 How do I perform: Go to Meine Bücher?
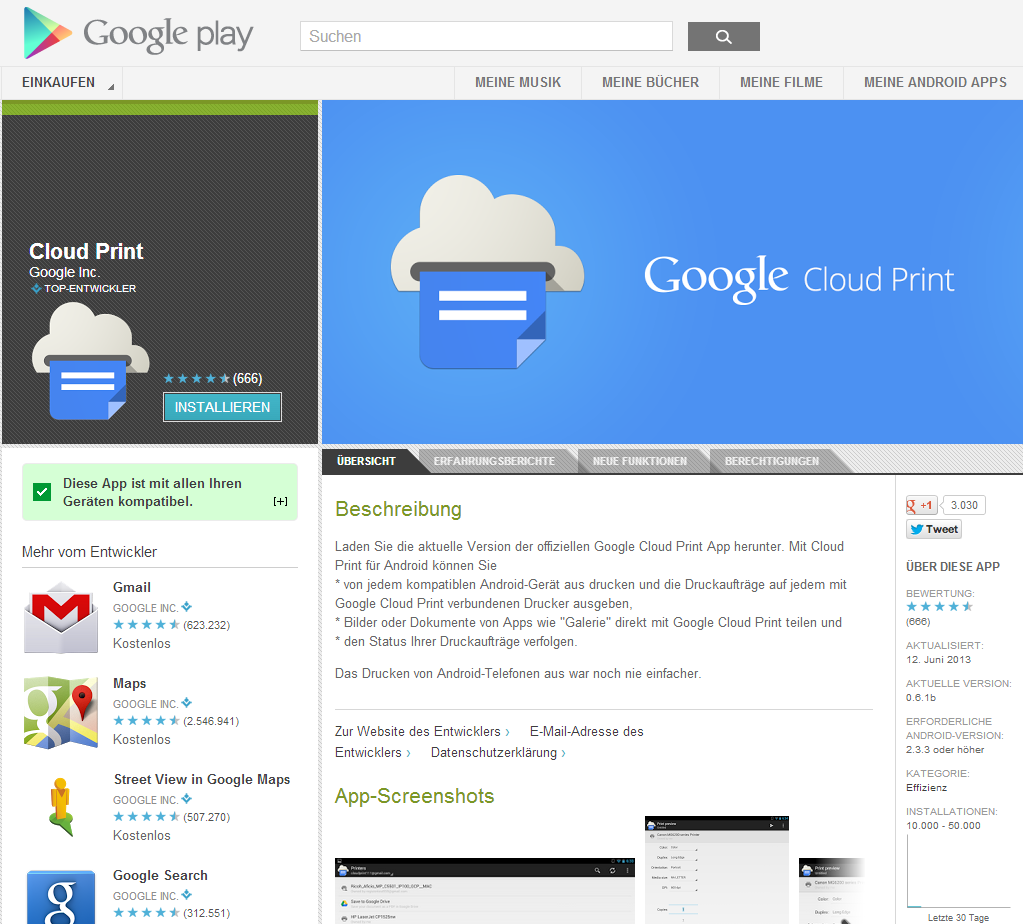point(650,83)
